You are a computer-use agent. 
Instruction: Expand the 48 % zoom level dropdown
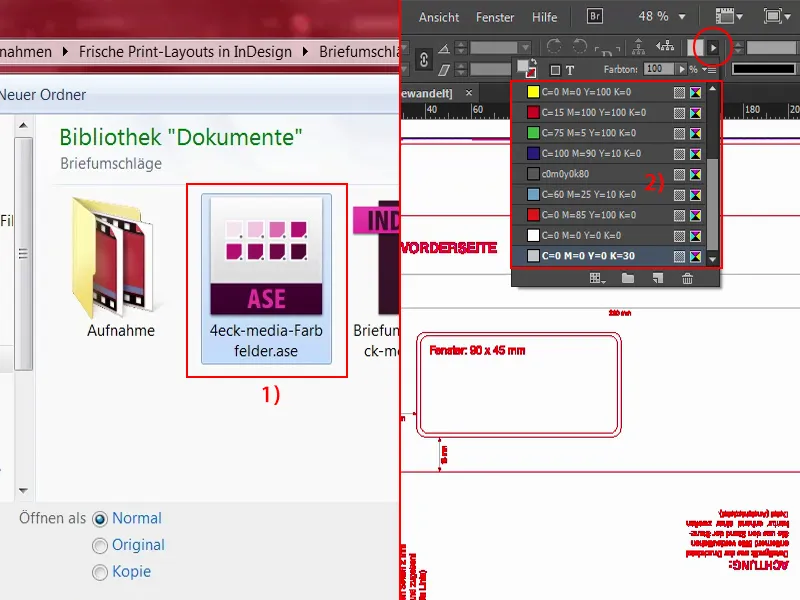682,17
